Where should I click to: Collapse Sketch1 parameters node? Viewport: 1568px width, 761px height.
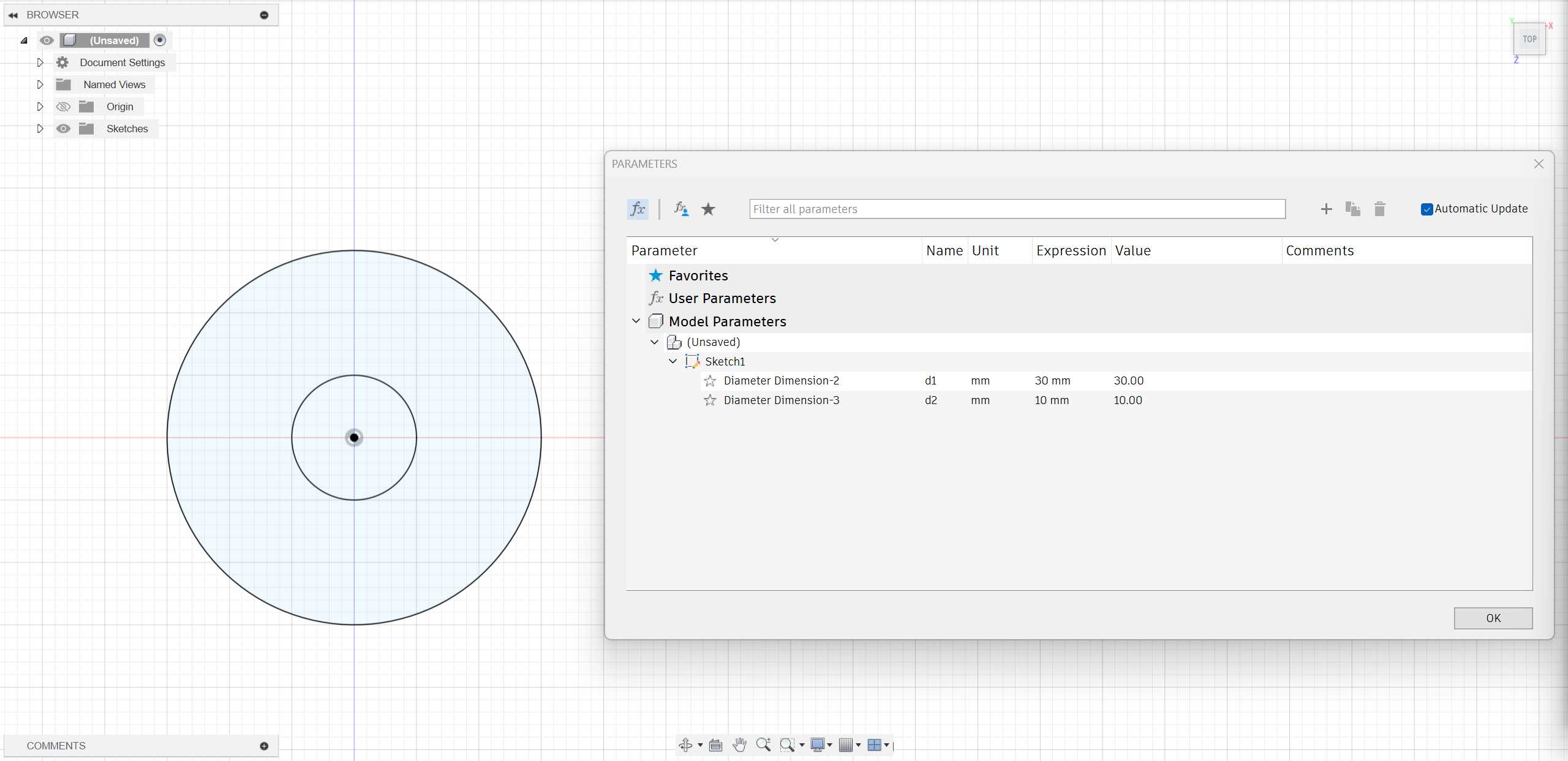[x=673, y=361]
